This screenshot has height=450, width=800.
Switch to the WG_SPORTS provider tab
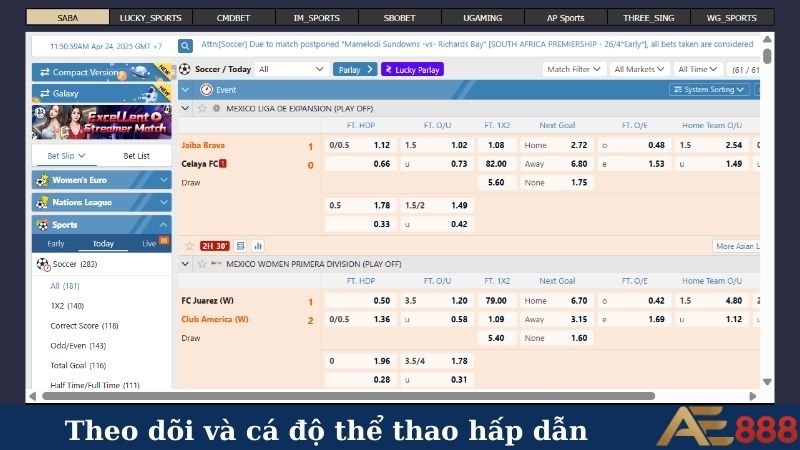732,18
